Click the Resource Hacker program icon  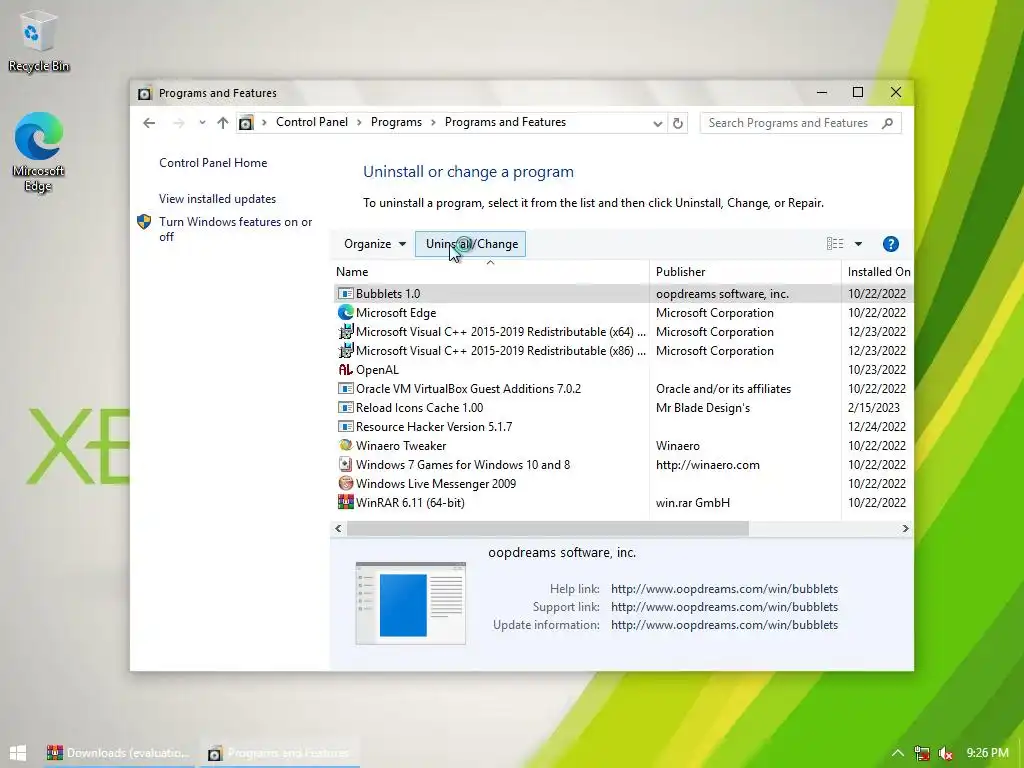345,426
